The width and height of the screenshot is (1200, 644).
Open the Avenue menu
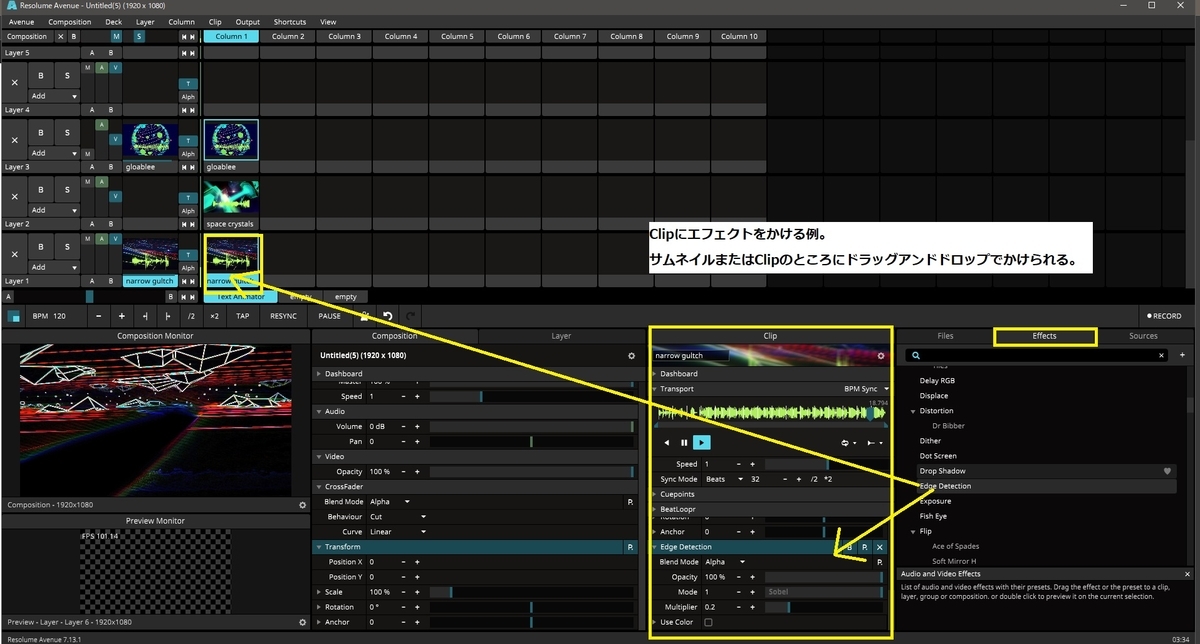click(x=20, y=21)
